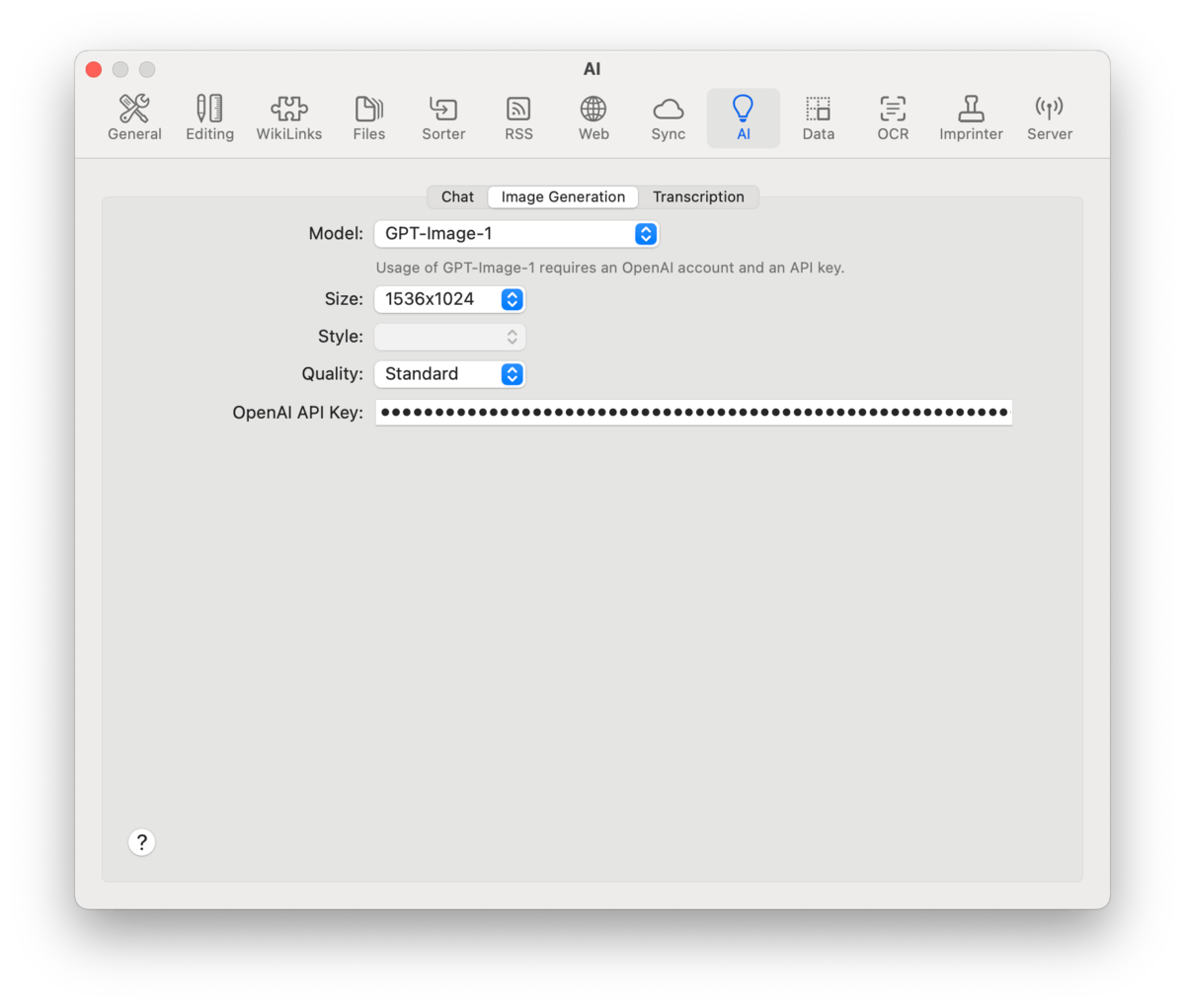Open the Size dropdown set to 1536x1024
The width and height of the screenshot is (1185, 1008).
pos(449,299)
